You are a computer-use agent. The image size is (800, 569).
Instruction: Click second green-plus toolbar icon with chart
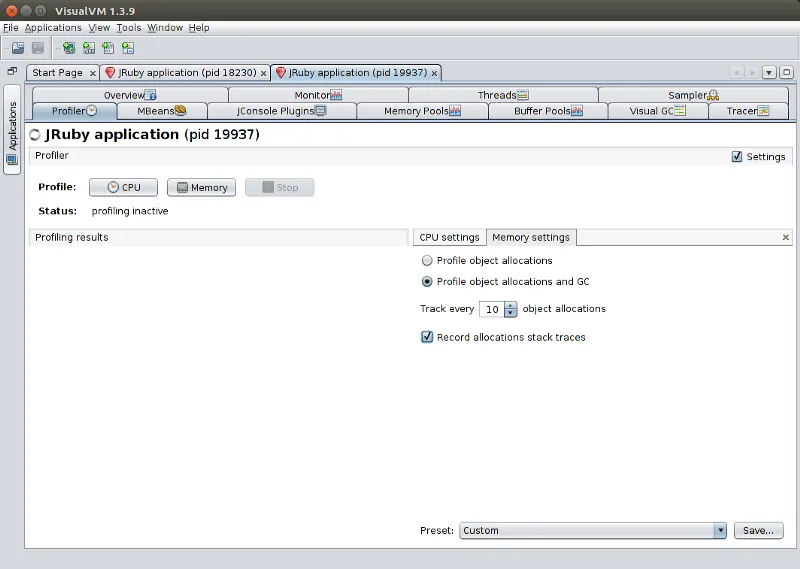89,48
